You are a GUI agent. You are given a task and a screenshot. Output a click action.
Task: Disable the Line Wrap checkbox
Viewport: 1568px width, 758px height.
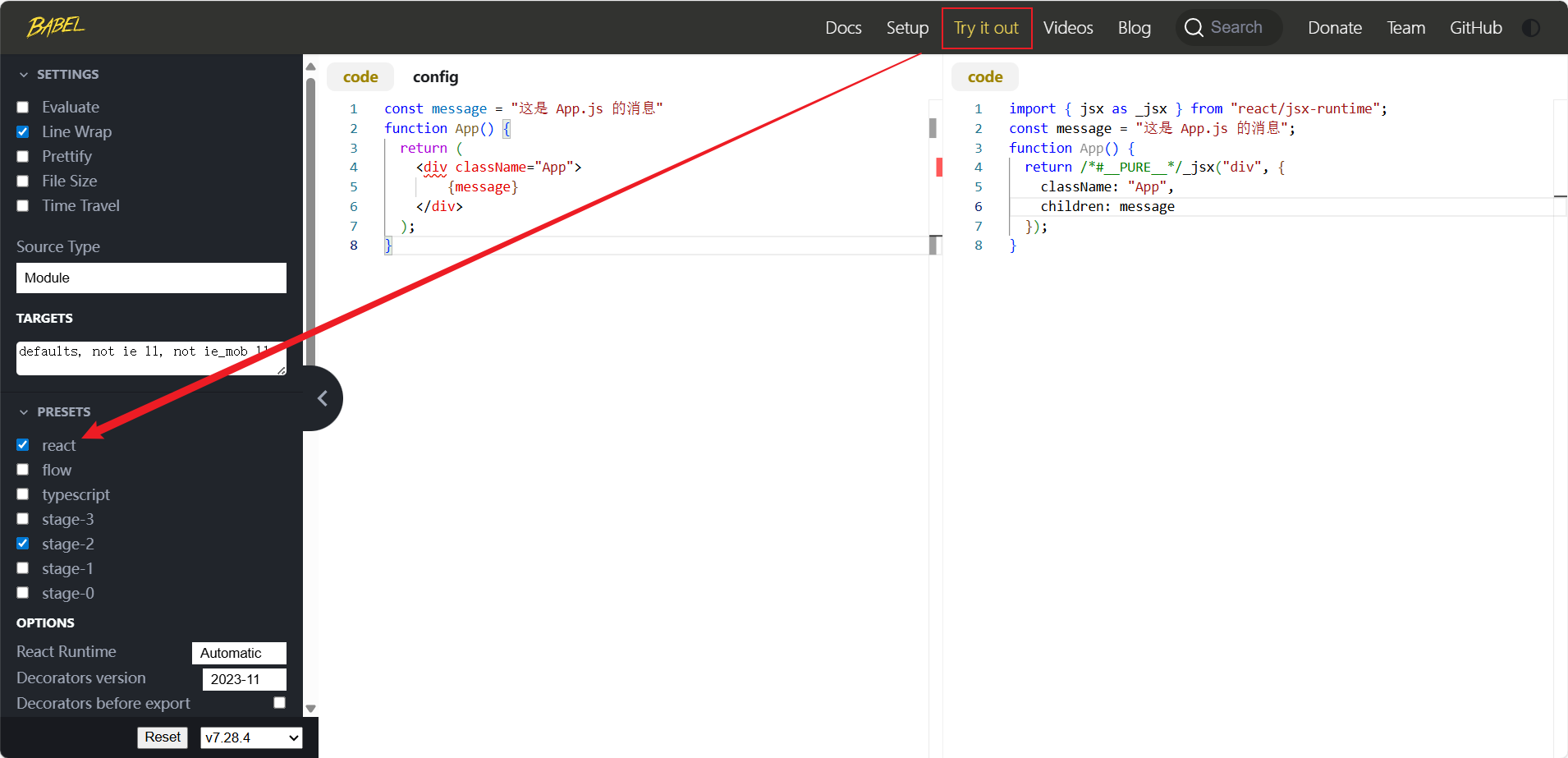click(x=23, y=132)
